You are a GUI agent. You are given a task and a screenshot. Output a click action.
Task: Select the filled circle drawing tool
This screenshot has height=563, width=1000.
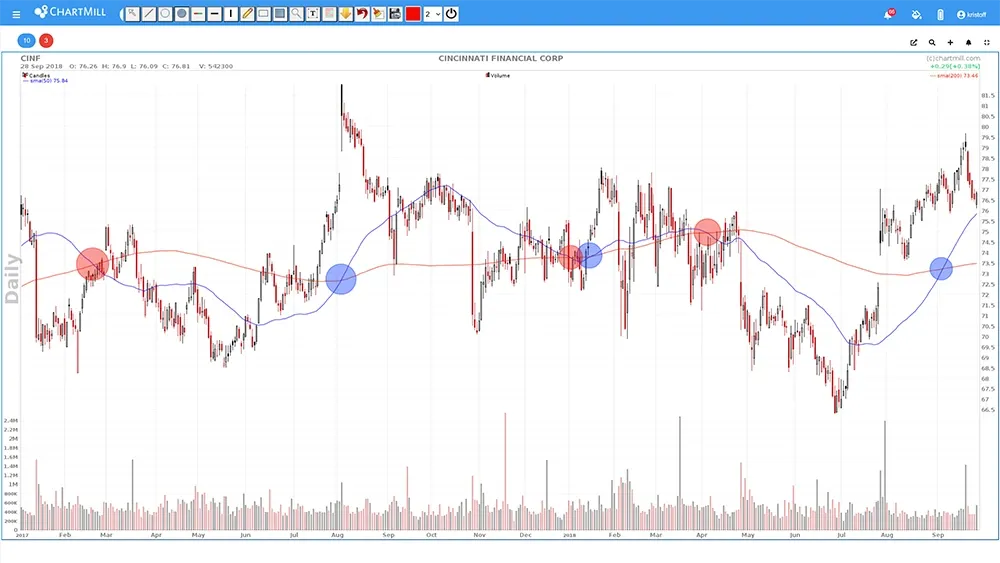pos(182,13)
